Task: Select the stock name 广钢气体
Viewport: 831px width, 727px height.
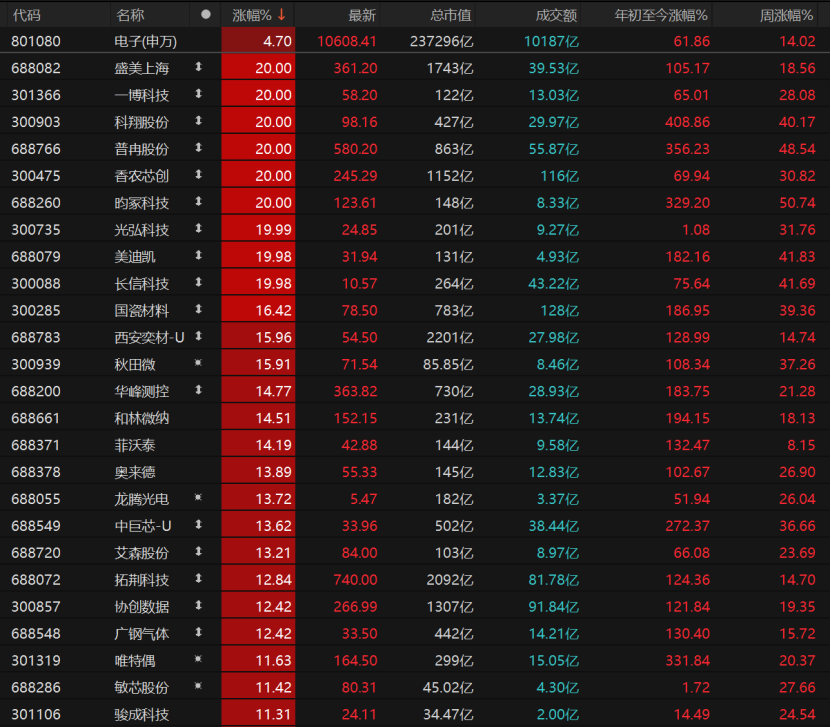Action: tap(142, 634)
